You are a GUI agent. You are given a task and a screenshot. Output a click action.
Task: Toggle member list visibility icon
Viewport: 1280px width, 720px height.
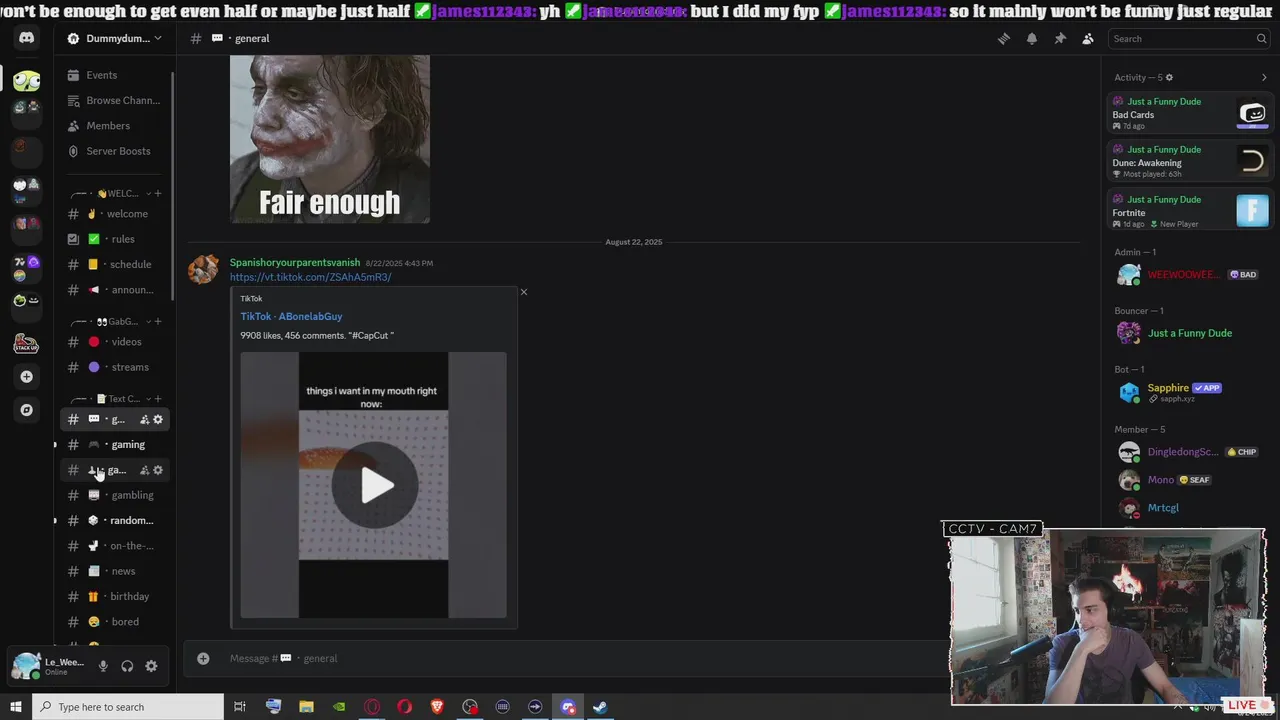(1088, 38)
